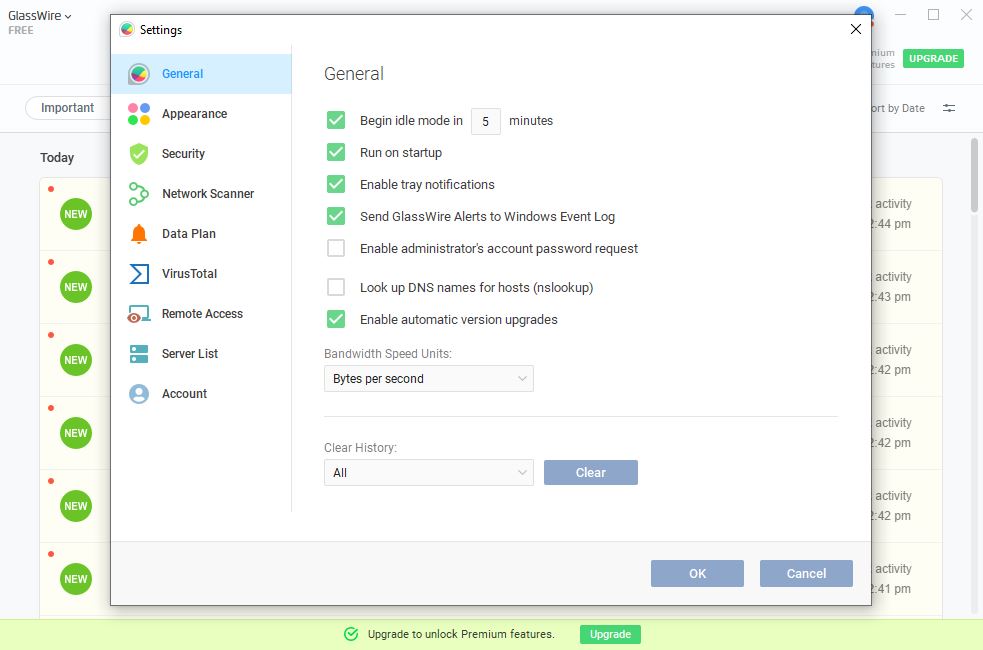Click the Remote Access monitor icon
Screen dimensions: 983x650
point(139,314)
